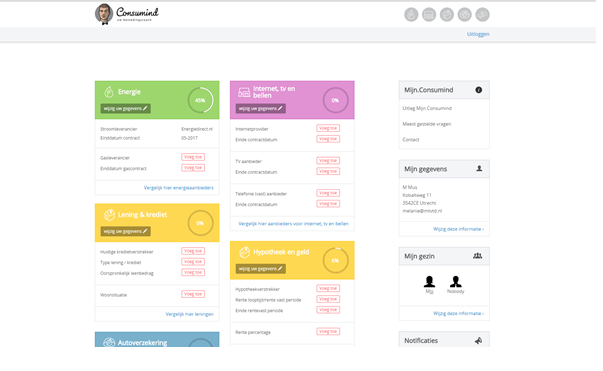Open Uitleg Mijn.Consumind menu item
Viewport: 603px width, 371px height.
pos(427,108)
